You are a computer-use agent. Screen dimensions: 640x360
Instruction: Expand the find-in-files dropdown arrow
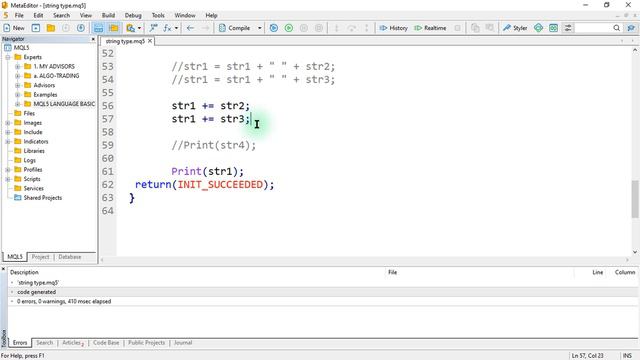[139, 28]
